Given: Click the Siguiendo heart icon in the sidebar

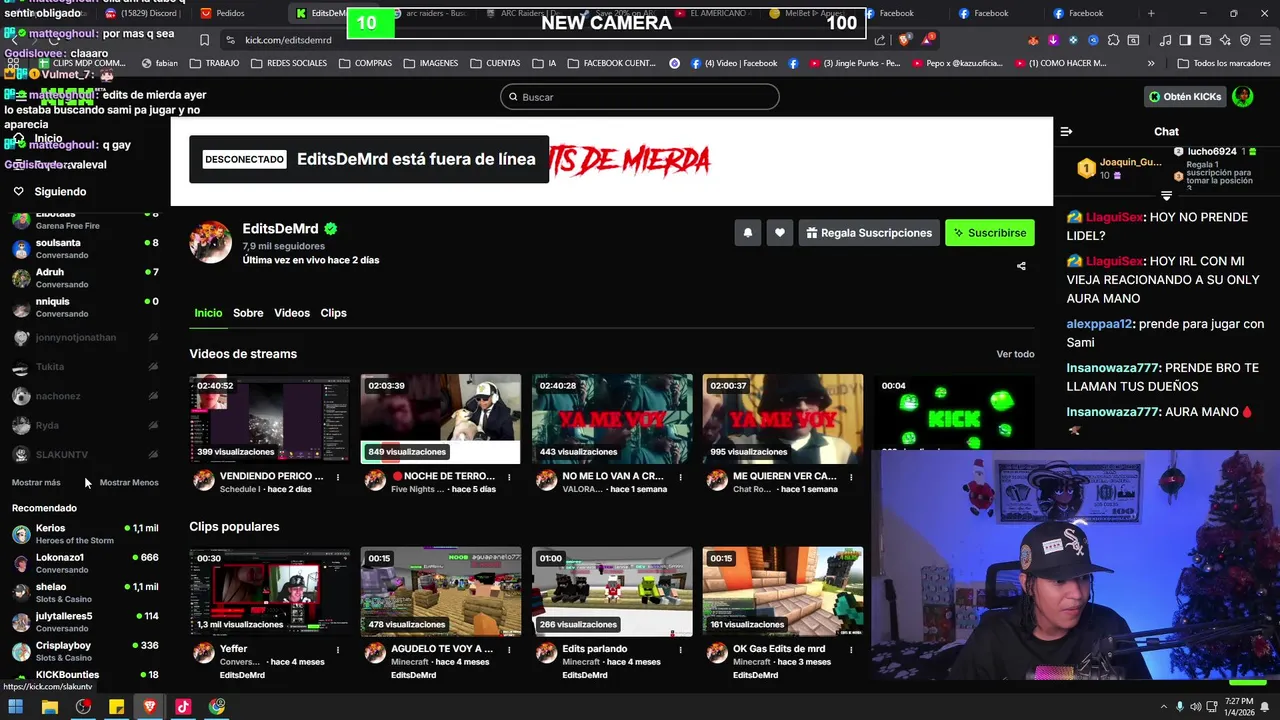Looking at the screenshot, I should coord(18,191).
